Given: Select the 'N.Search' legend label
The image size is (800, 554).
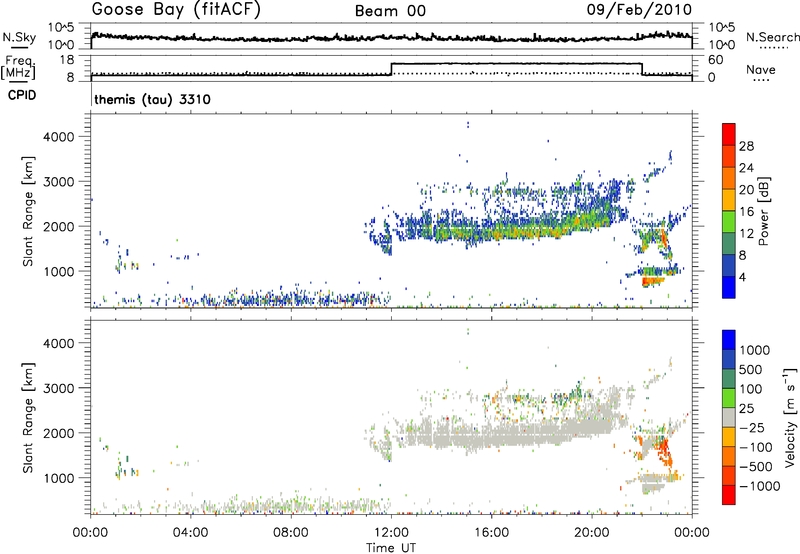Looking at the screenshot, I should click(772, 37).
